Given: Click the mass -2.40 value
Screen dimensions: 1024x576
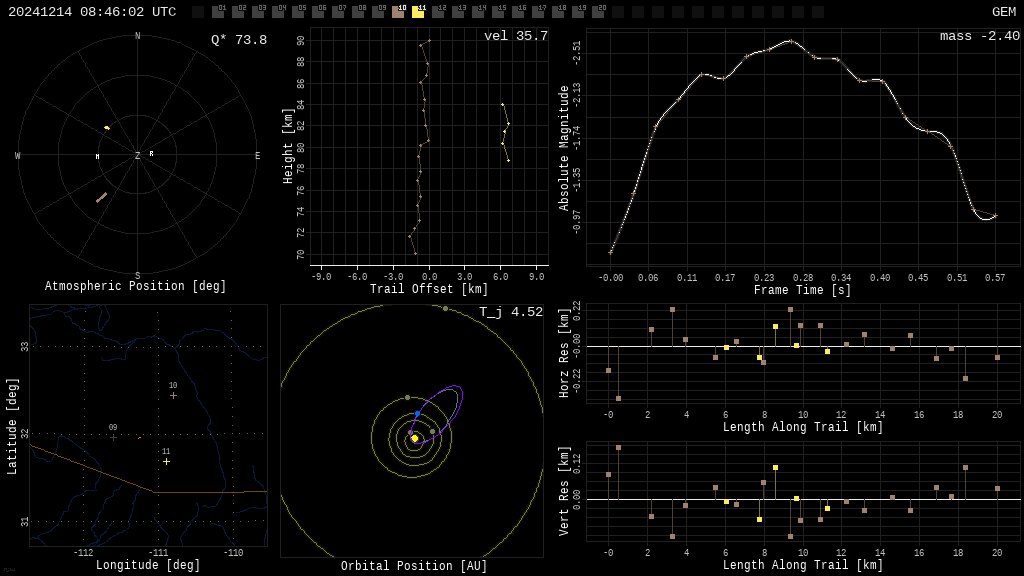Looking at the screenshot, I should [980, 36].
